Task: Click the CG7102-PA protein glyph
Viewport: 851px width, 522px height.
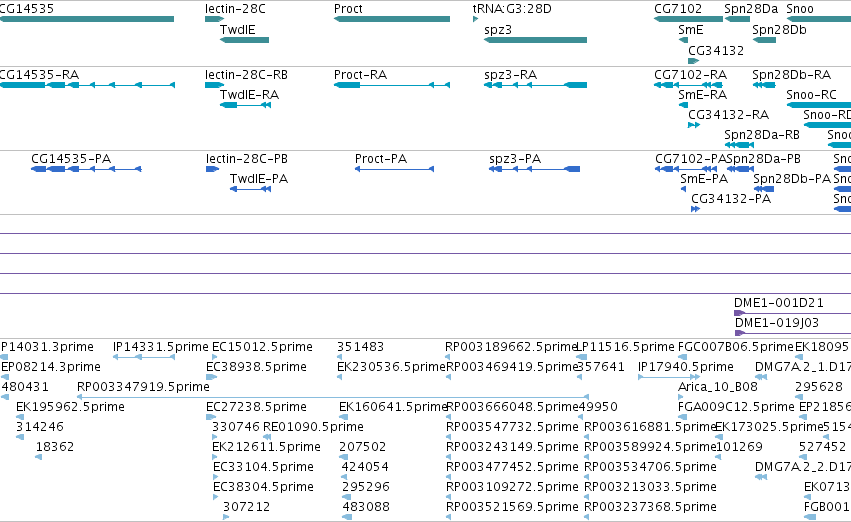Action: pyautogui.click(x=686, y=169)
